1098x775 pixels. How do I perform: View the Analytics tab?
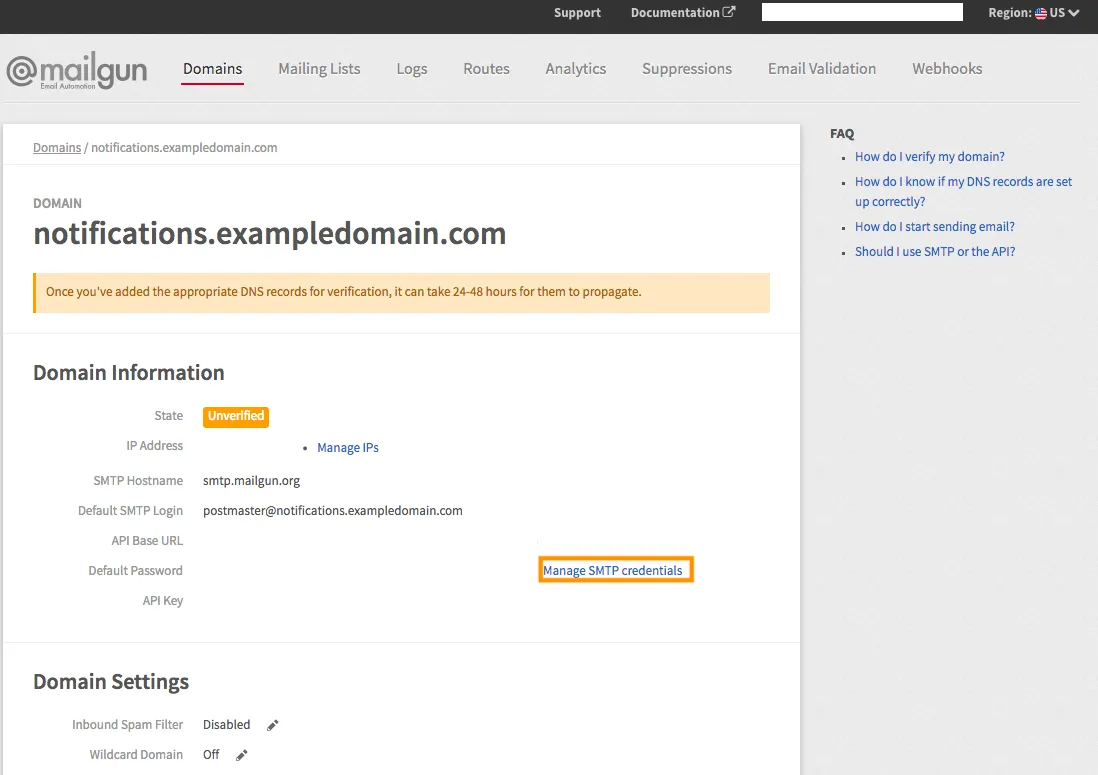point(575,69)
